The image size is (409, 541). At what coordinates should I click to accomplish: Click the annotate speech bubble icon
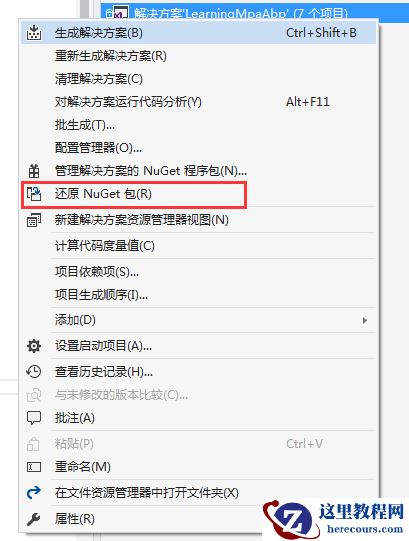click(34, 418)
